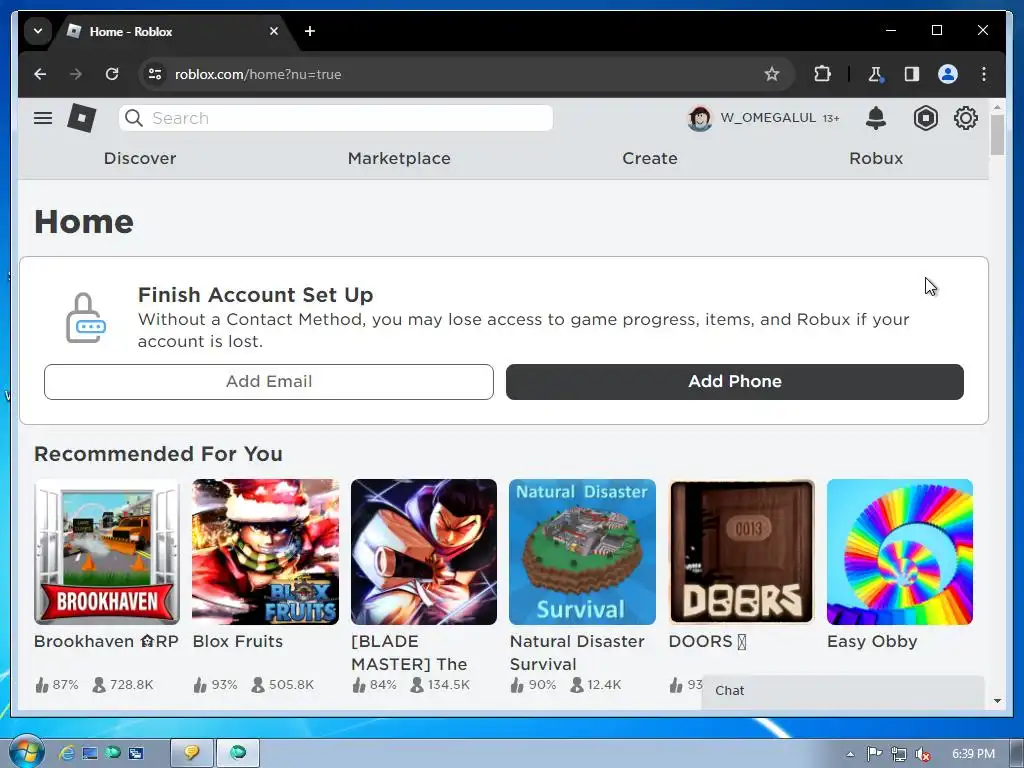Click the Blox Fruits title text
Viewport: 1024px width, 768px height.
coord(238,641)
